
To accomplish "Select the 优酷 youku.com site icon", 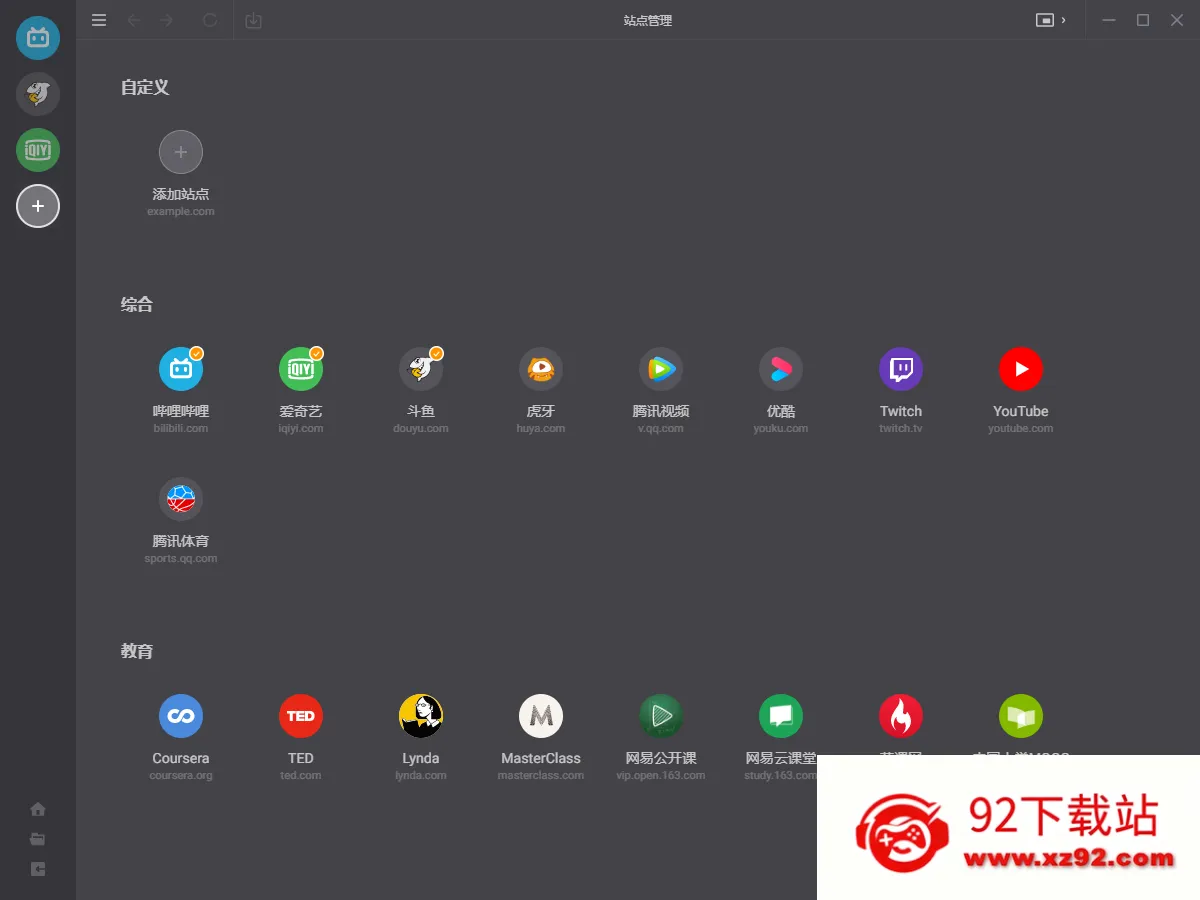I will tap(781, 369).
